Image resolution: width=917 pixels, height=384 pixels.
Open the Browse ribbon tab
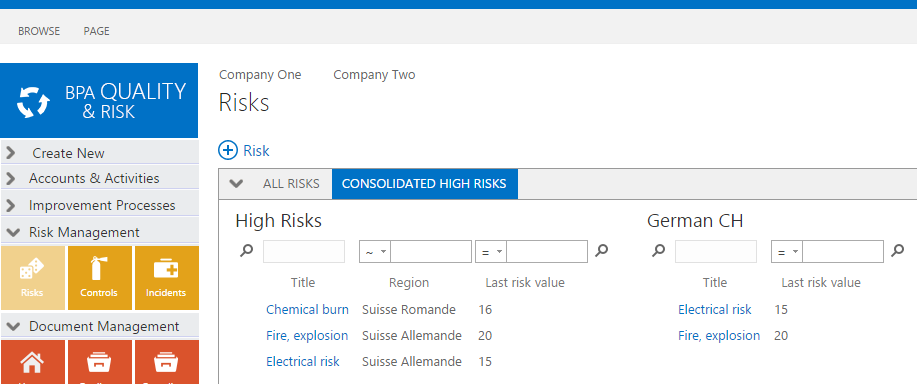point(39,31)
